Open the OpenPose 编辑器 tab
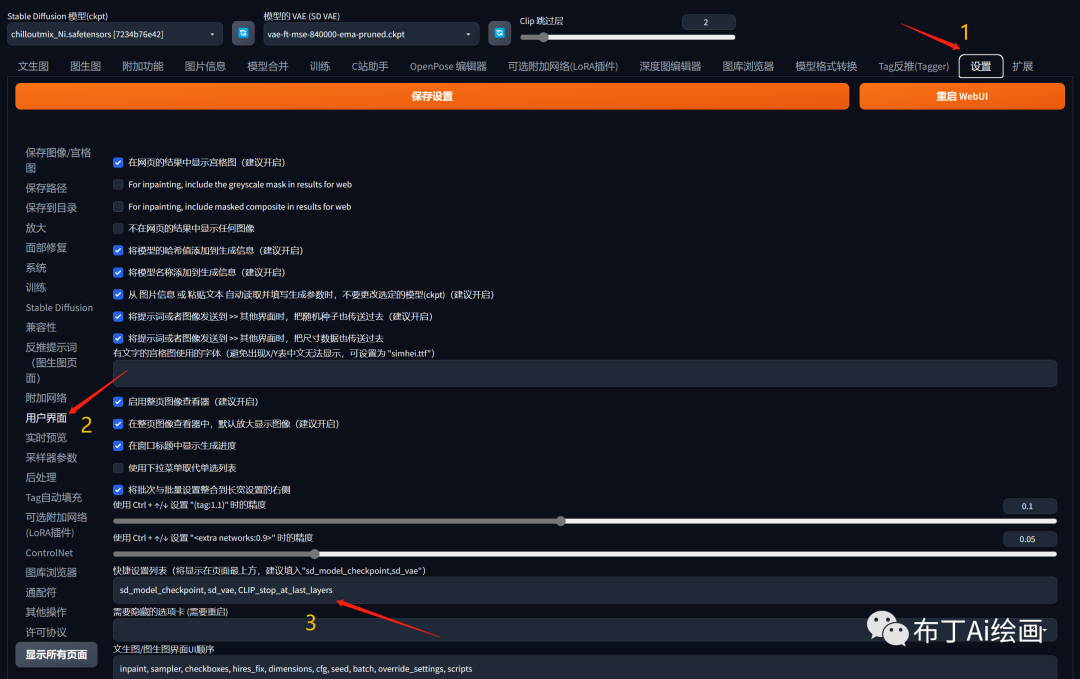The height and width of the screenshot is (679, 1080). coord(448,66)
